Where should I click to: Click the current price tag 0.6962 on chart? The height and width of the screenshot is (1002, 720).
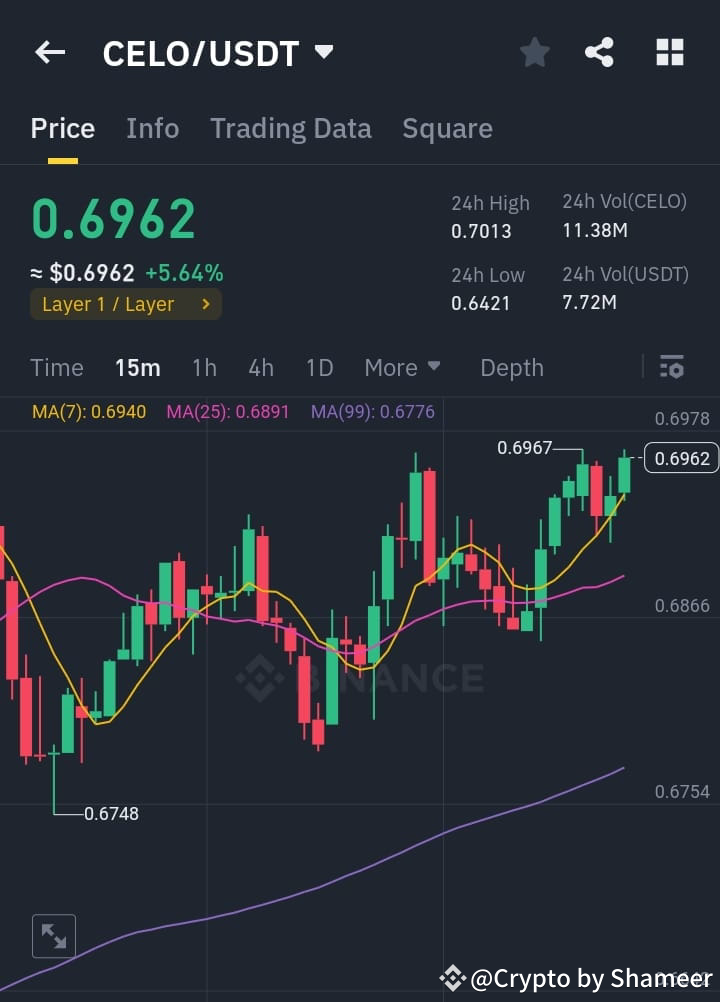tap(681, 458)
